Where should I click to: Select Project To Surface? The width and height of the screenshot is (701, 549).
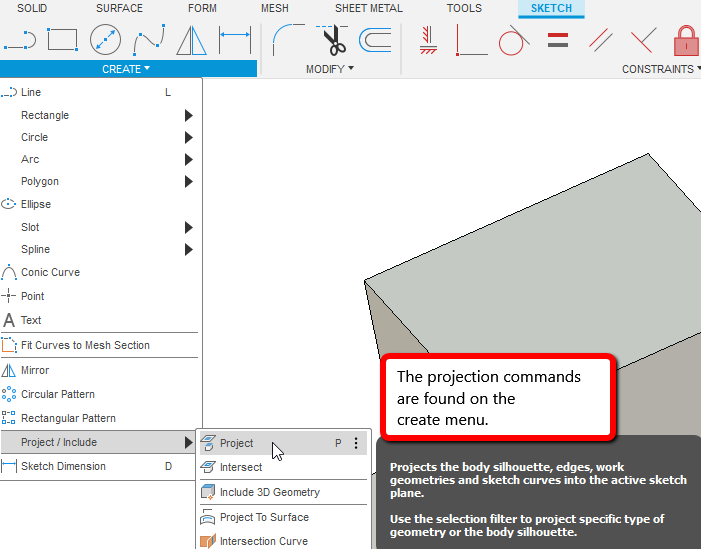click(283, 517)
